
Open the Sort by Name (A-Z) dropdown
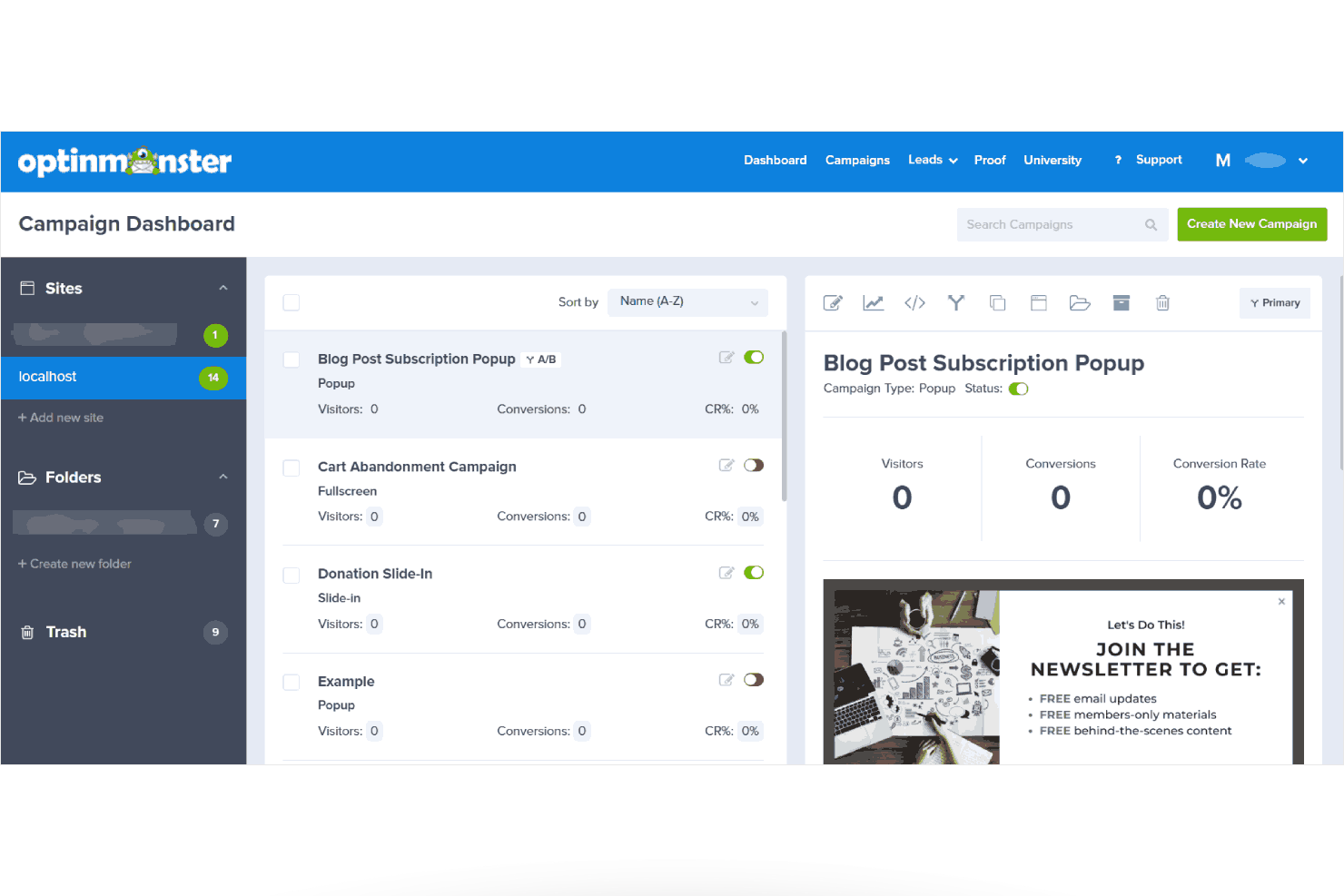tap(688, 302)
